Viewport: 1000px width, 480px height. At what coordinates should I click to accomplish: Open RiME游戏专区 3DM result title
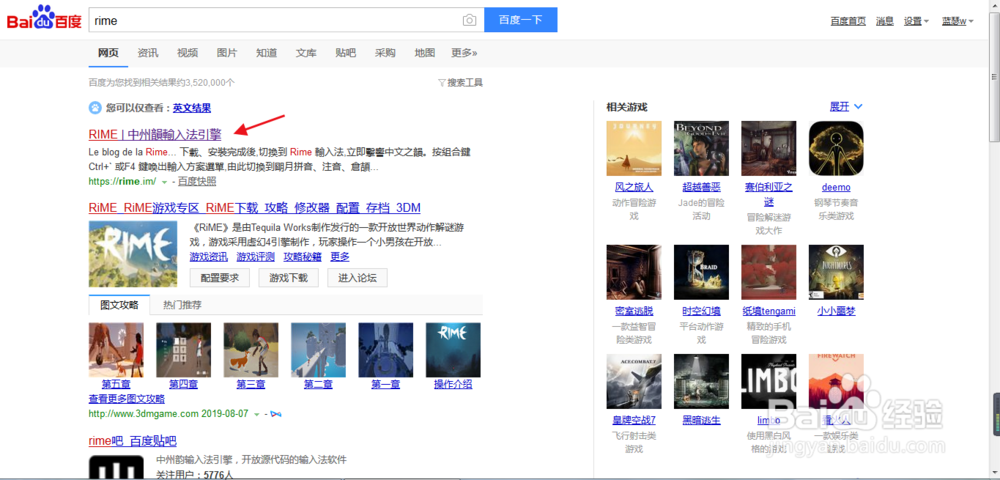[254, 208]
